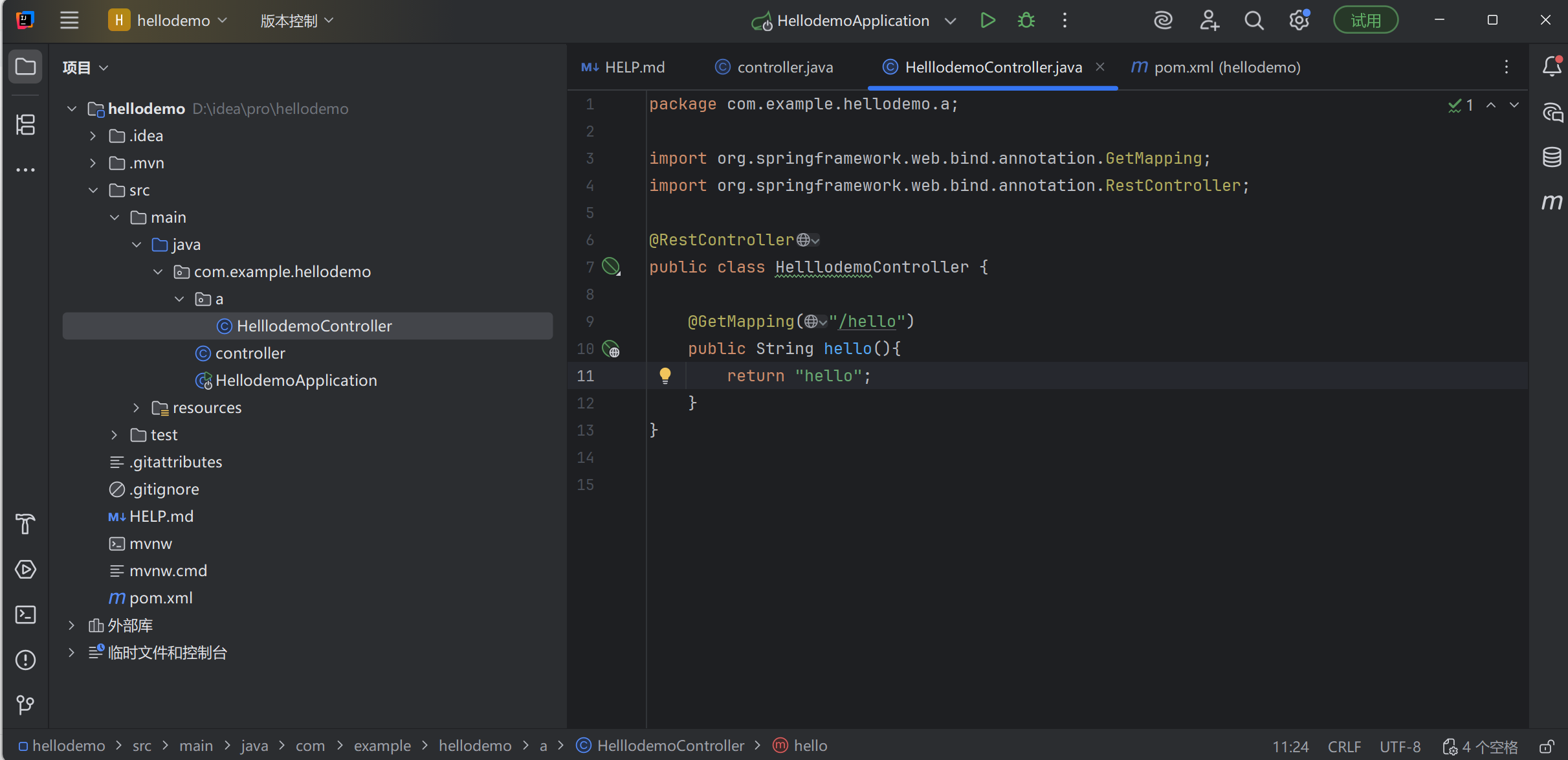This screenshot has height=760, width=1568.
Task: Select pom.xml in the project tree
Action: tap(160, 598)
